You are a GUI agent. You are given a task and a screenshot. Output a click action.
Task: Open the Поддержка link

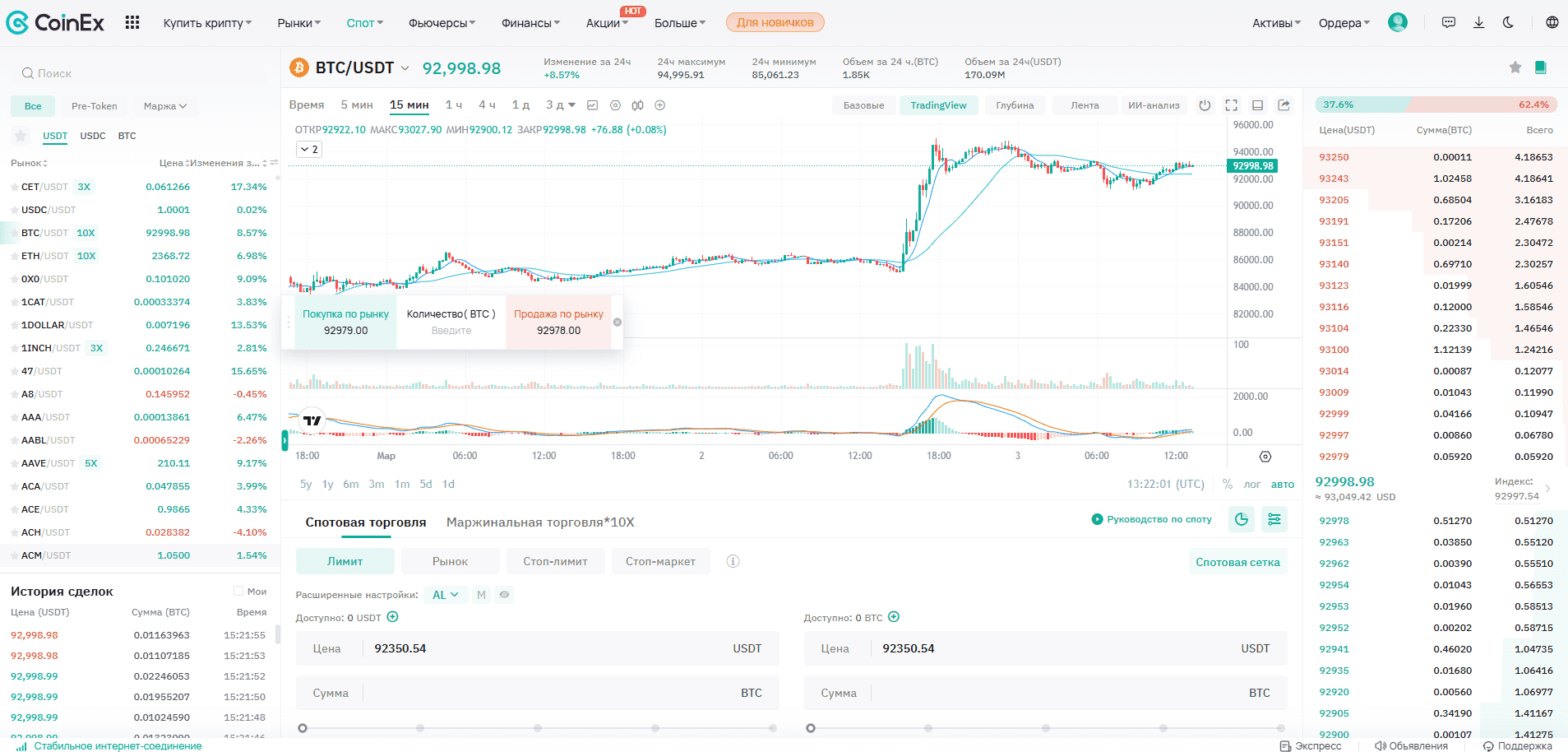tap(1517, 746)
